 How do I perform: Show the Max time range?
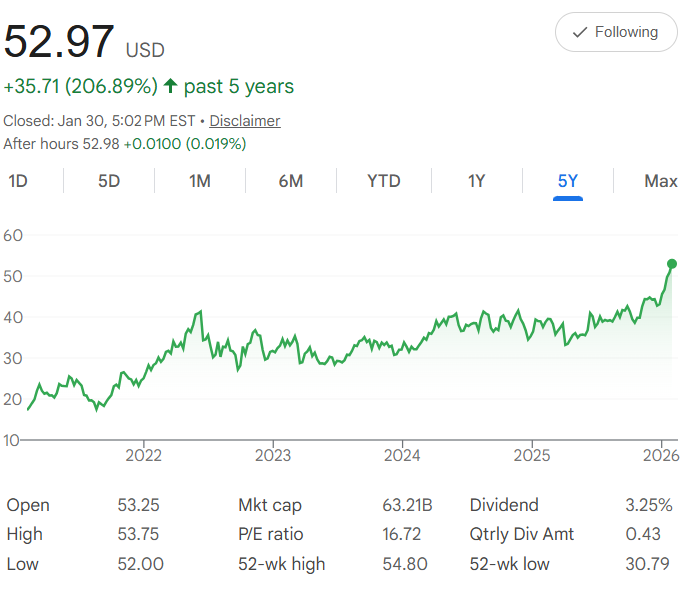click(x=661, y=181)
